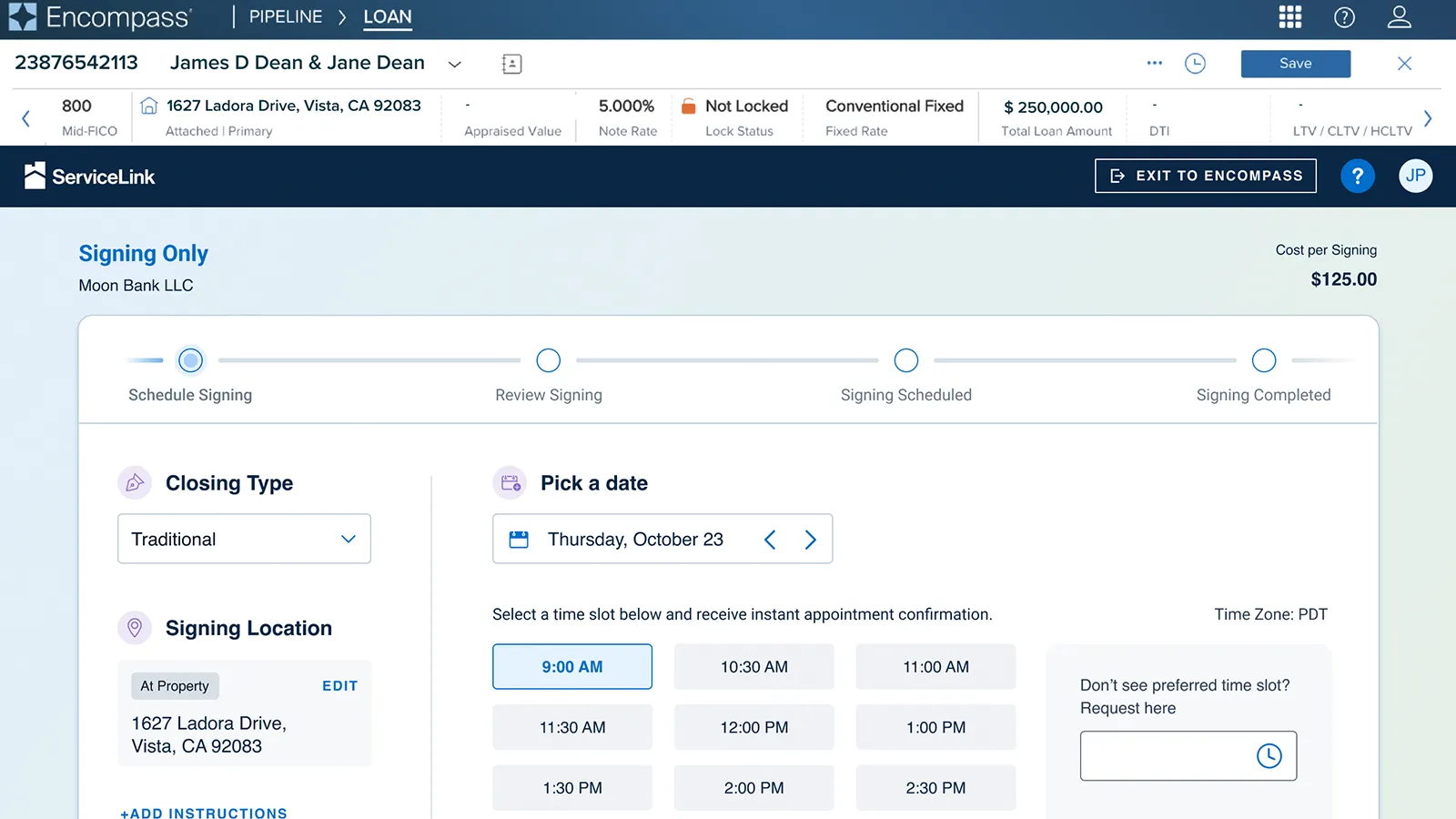
Task: Choose the 12:00 PM time slot
Action: coord(753,727)
